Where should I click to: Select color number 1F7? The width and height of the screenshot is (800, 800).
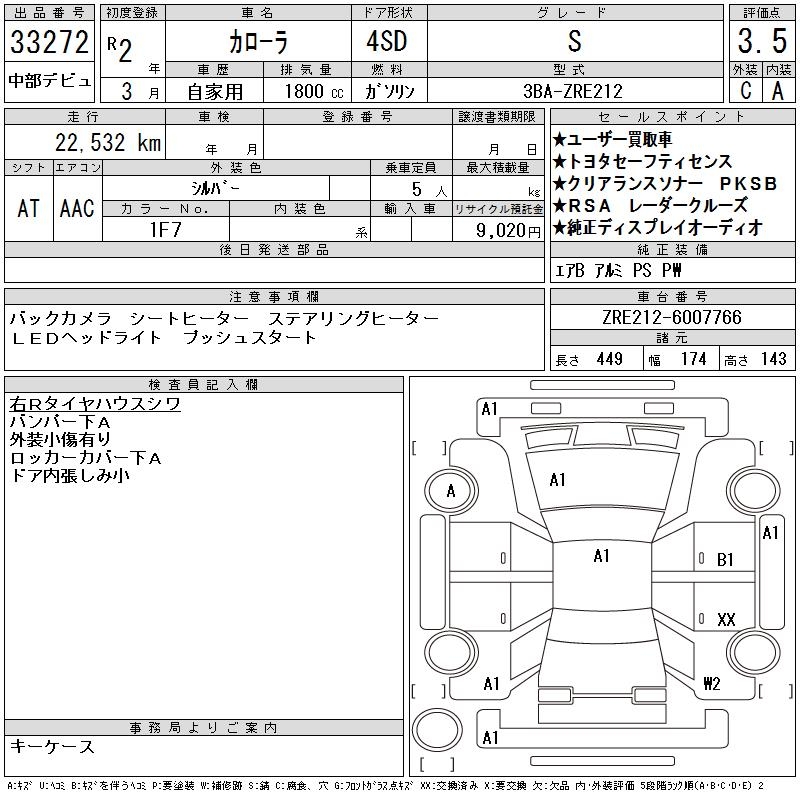click(x=165, y=230)
